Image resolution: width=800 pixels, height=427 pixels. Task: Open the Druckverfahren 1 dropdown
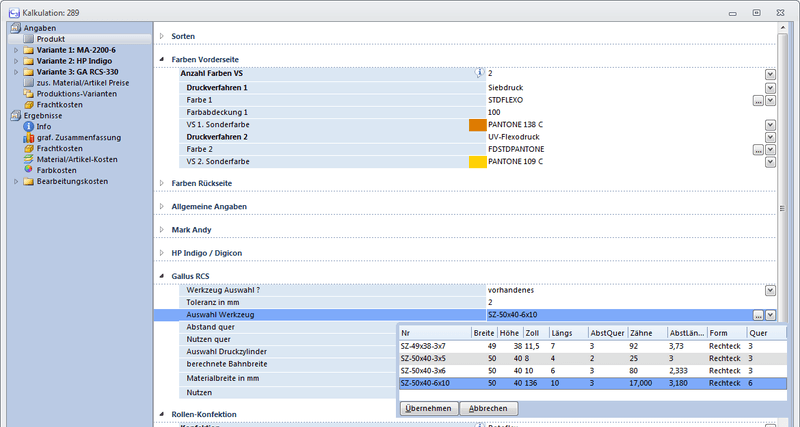coord(770,88)
